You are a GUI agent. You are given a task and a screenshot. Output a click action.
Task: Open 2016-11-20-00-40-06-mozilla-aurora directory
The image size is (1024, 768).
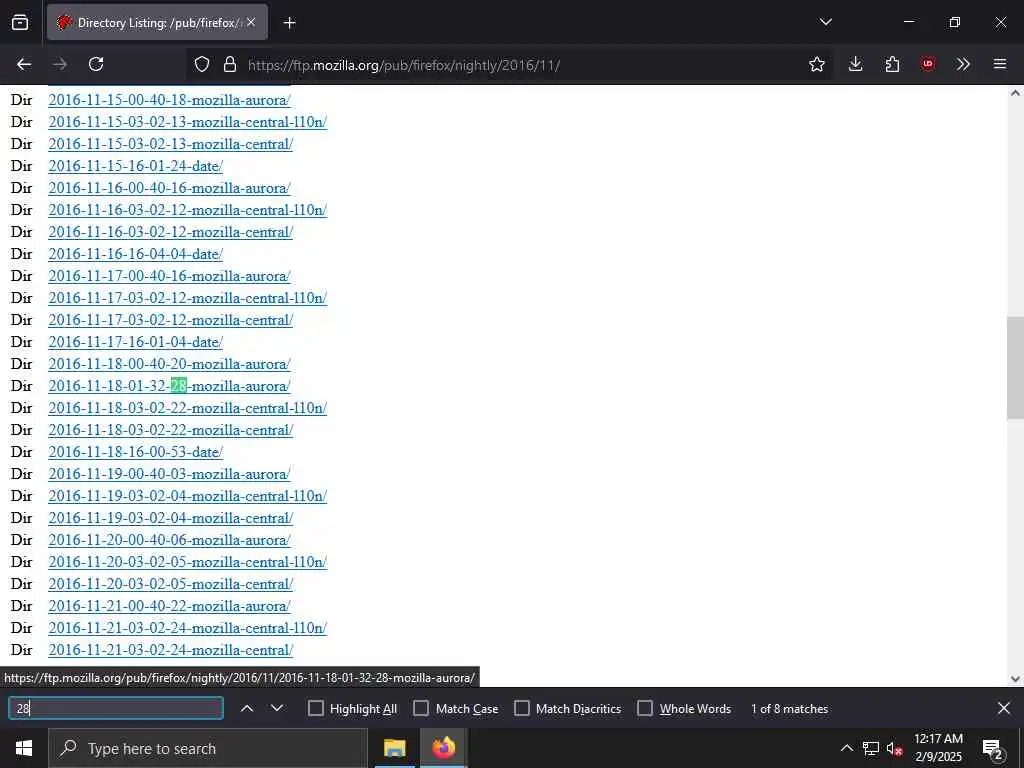[x=169, y=540]
